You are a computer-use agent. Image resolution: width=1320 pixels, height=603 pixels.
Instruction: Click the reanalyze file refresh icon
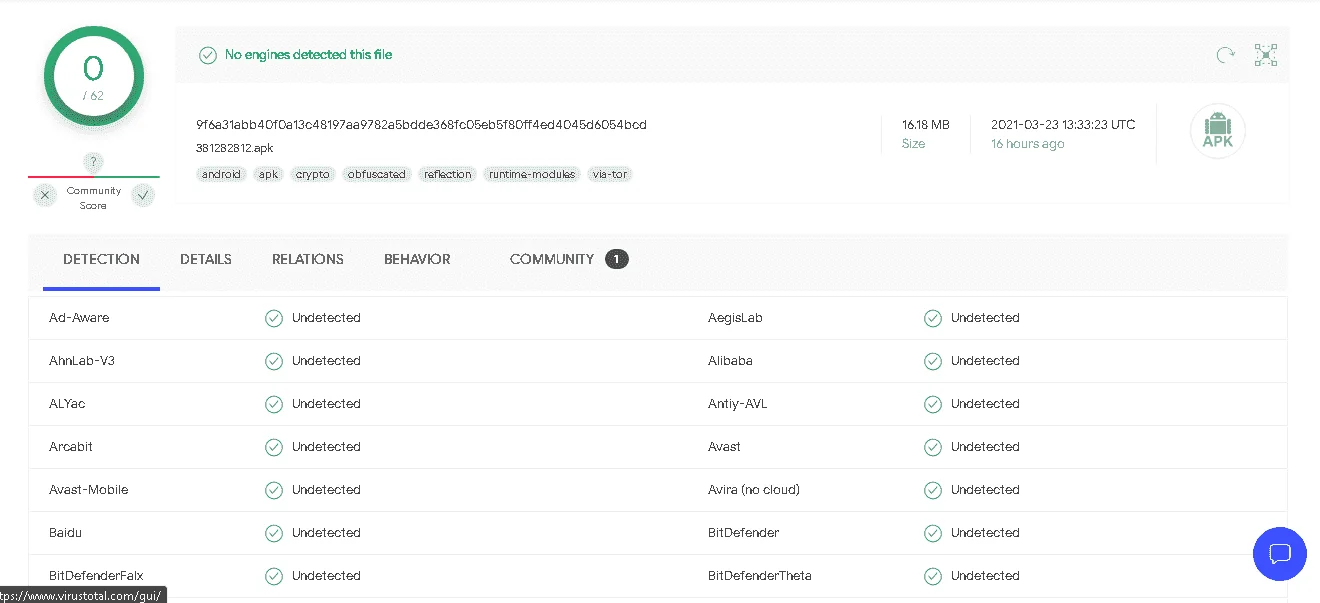tap(1225, 55)
